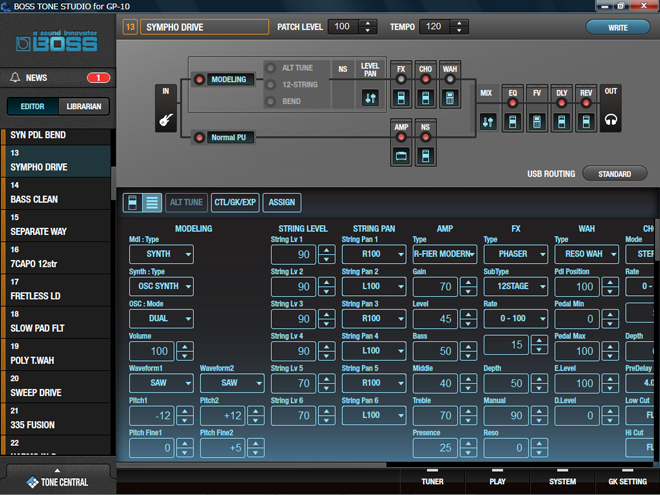Open the Level Pan mixer icon

pyautogui.click(x=369, y=98)
